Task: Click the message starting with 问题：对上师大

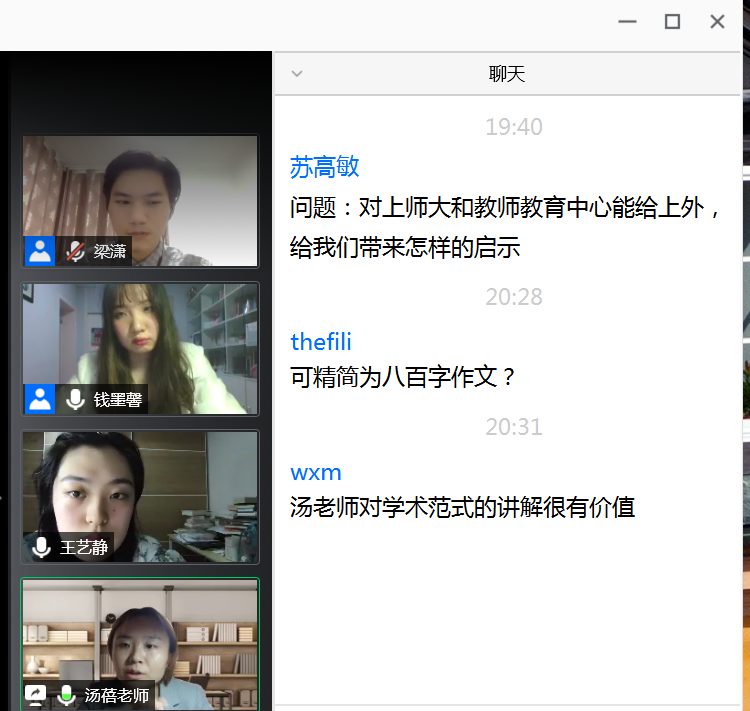Action: click(506, 227)
